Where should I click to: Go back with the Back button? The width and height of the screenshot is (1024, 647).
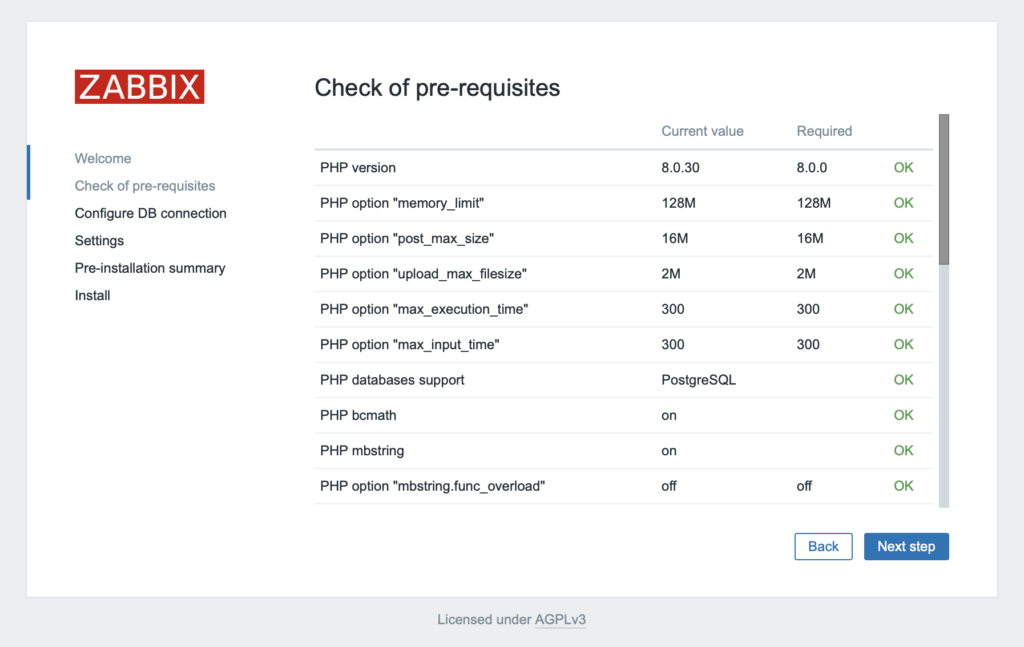823,546
